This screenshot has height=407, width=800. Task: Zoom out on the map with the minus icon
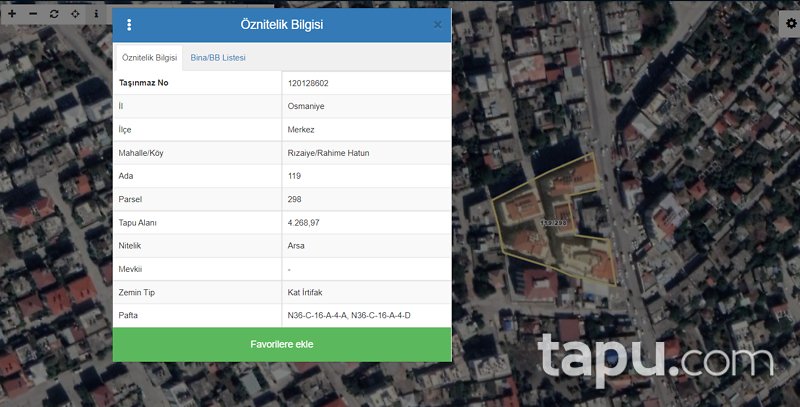coord(33,14)
